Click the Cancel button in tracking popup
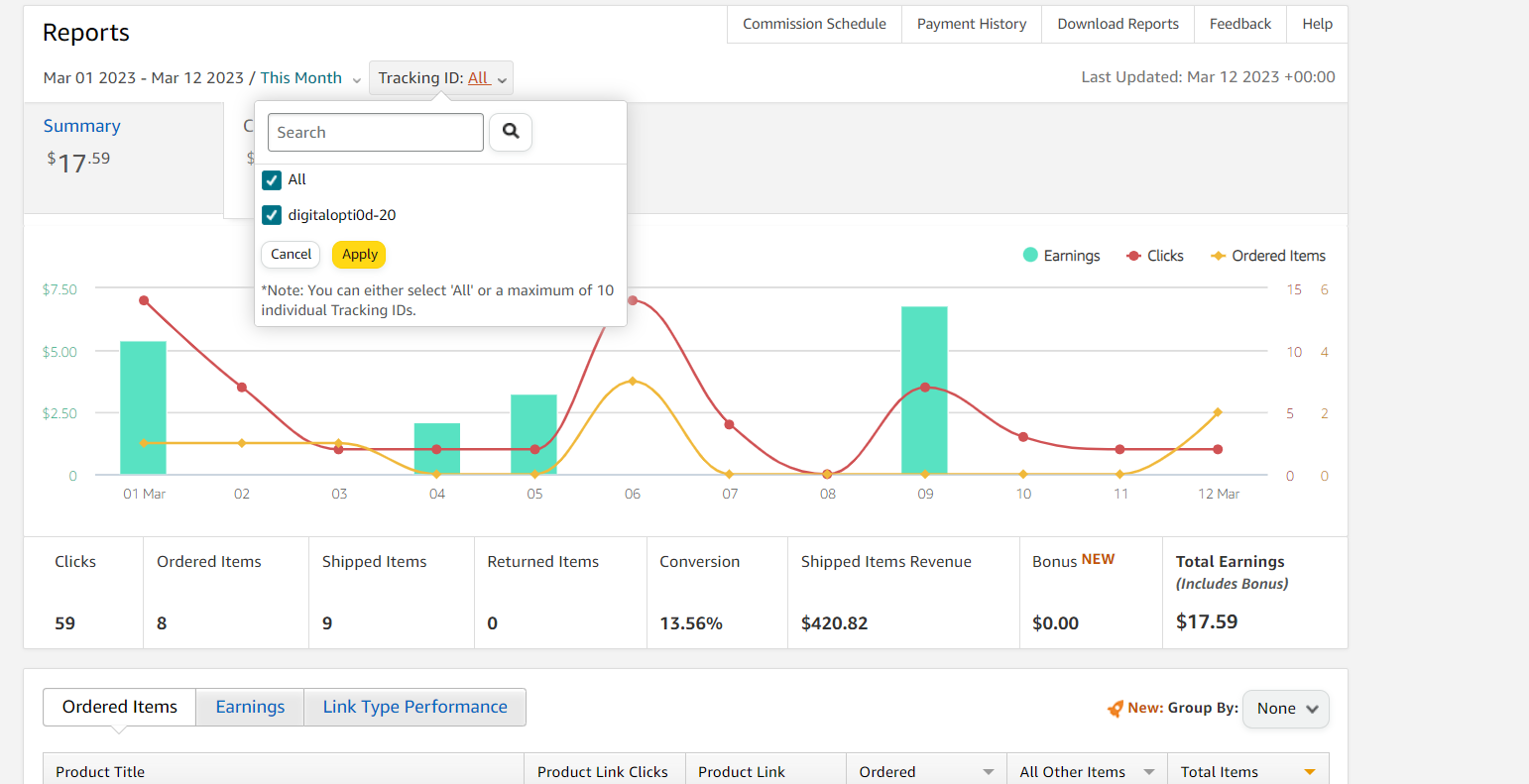This screenshot has height=784, width=1529. 292,255
